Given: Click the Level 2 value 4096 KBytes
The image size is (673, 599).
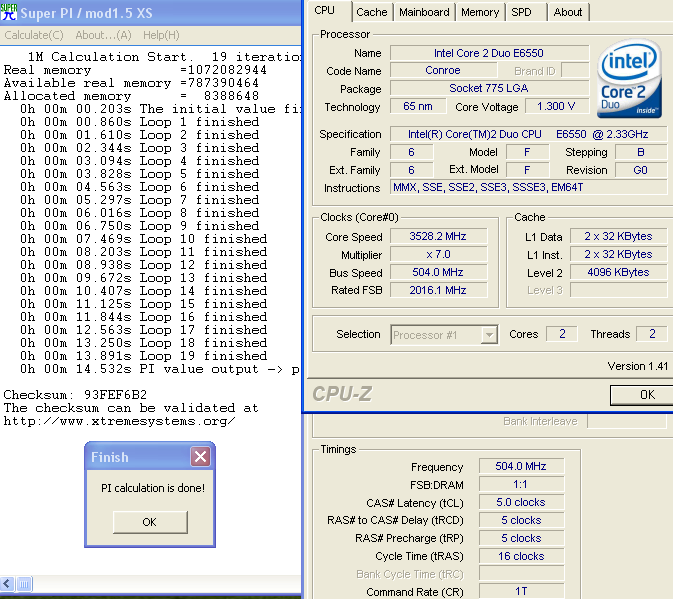Looking at the screenshot, I should pyautogui.click(x=618, y=272).
